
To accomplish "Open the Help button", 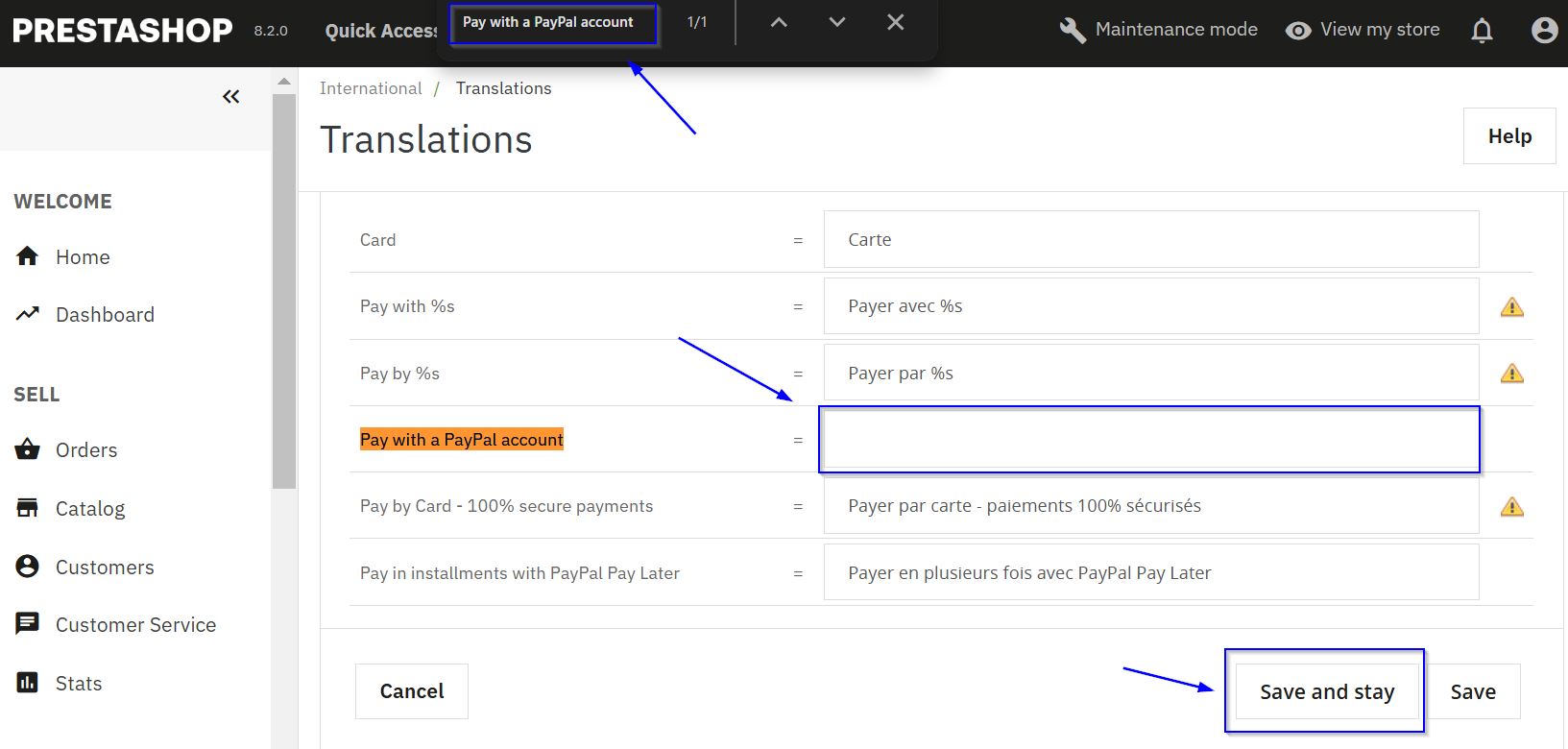I will [1508, 136].
